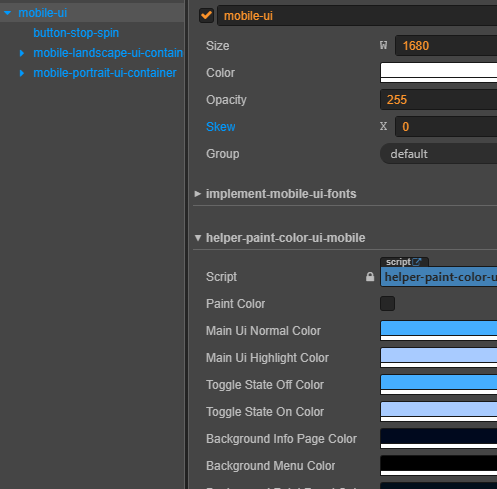Screen dimensions: 497x489
Task: Click the lock icon beside Script
Action: point(370,277)
